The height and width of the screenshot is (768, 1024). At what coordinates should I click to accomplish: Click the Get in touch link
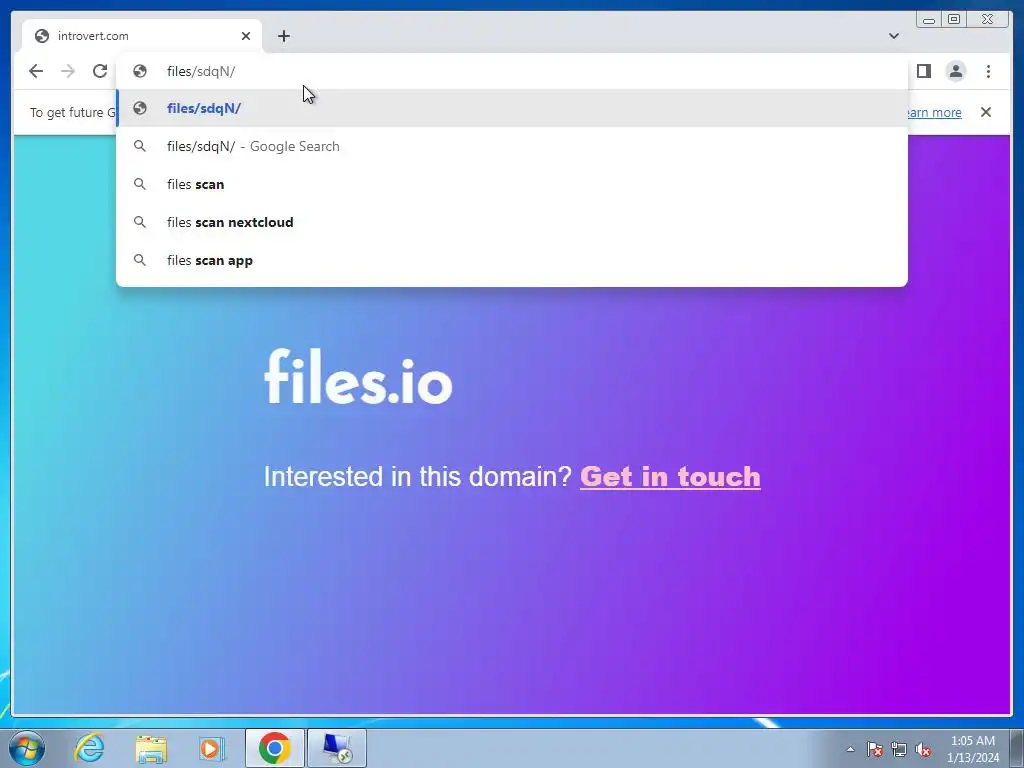click(670, 477)
